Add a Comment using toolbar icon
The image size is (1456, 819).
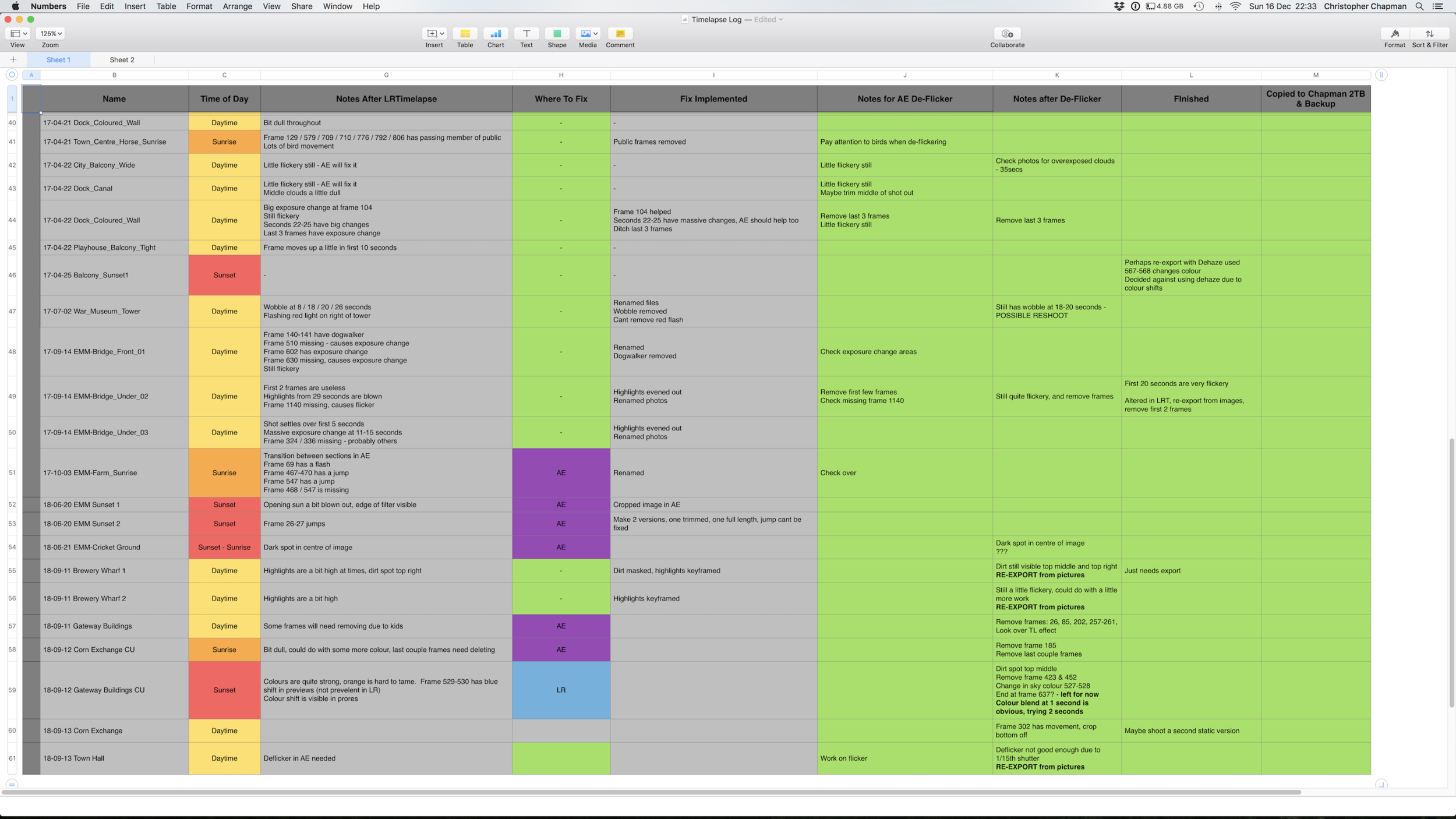pyautogui.click(x=620, y=34)
